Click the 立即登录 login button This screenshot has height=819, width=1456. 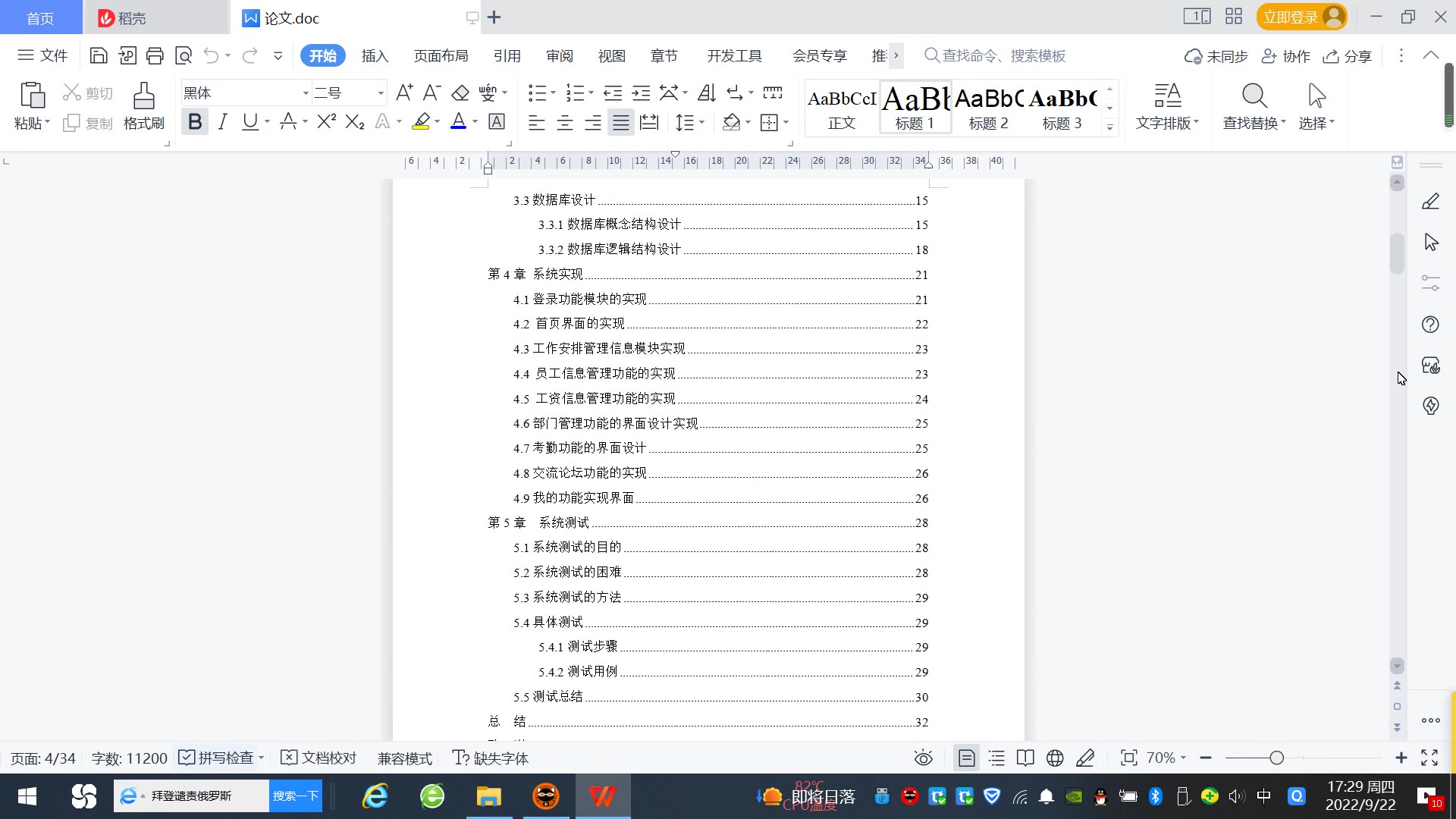pos(1290,17)
